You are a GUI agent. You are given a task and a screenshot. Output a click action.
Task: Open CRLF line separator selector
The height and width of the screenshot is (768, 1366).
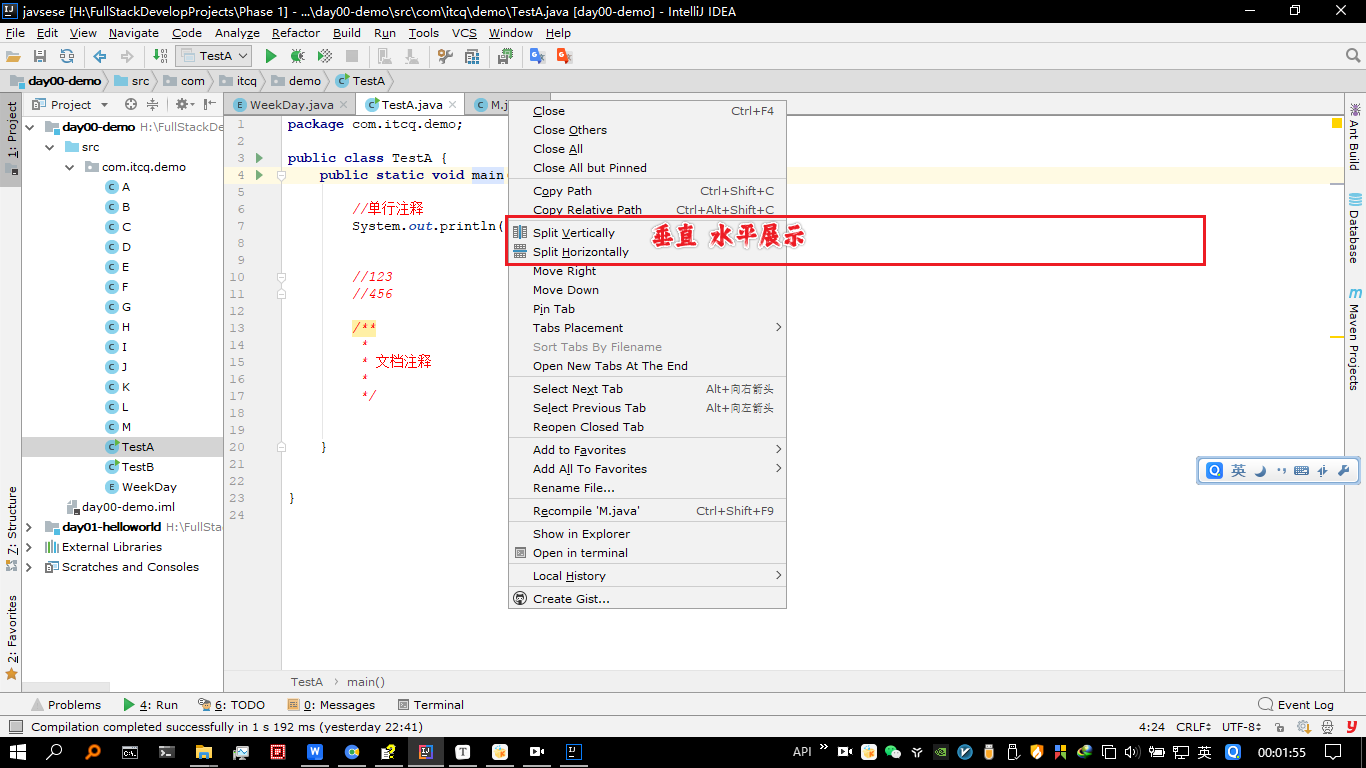coord(1194,727)
